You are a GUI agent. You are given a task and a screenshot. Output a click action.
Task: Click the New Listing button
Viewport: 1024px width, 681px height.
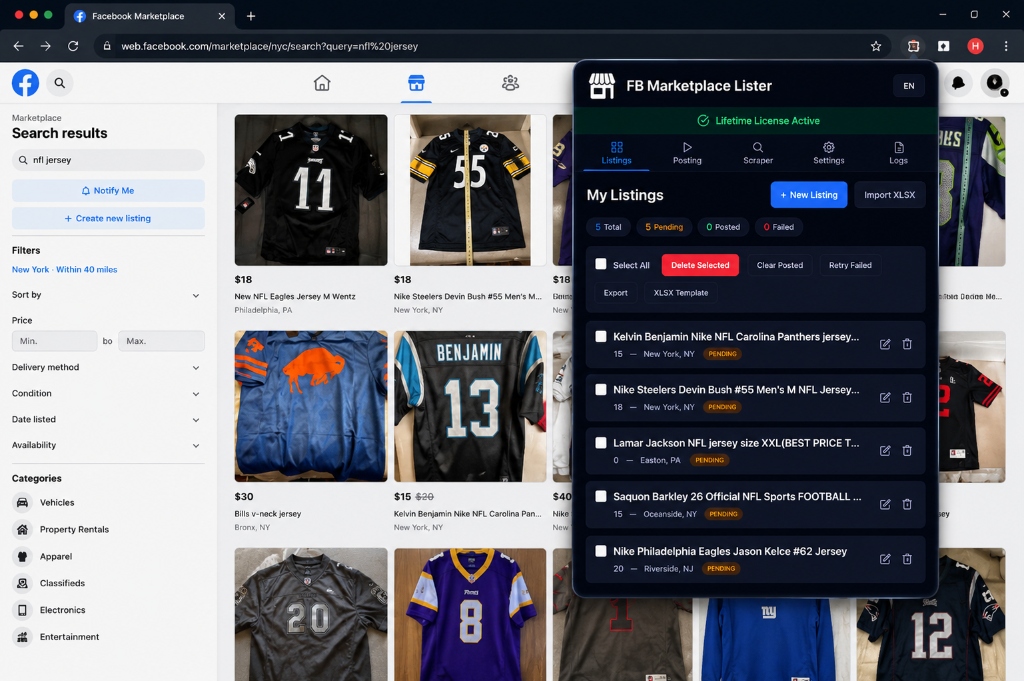pos(808,195)
